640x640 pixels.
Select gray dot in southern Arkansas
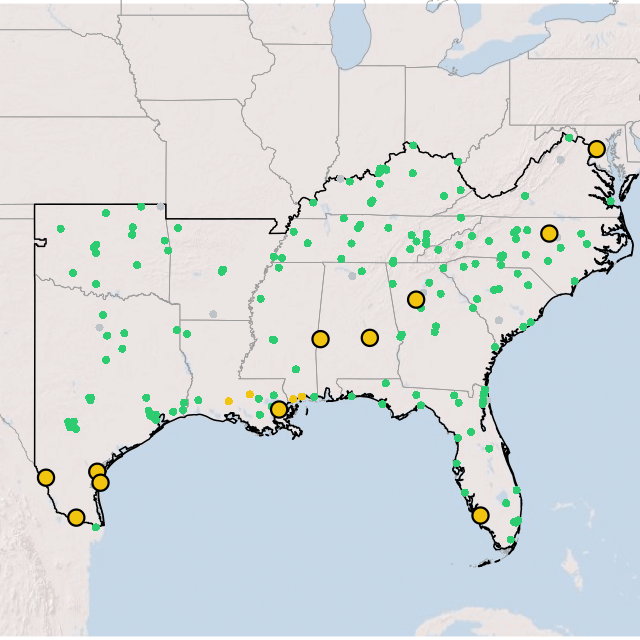213,314
